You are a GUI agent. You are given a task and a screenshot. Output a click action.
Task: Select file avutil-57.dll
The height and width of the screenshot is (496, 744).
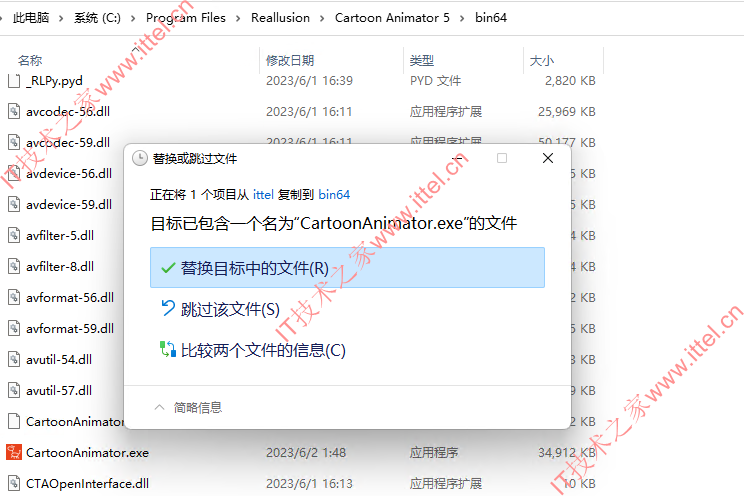click(59, 391)
